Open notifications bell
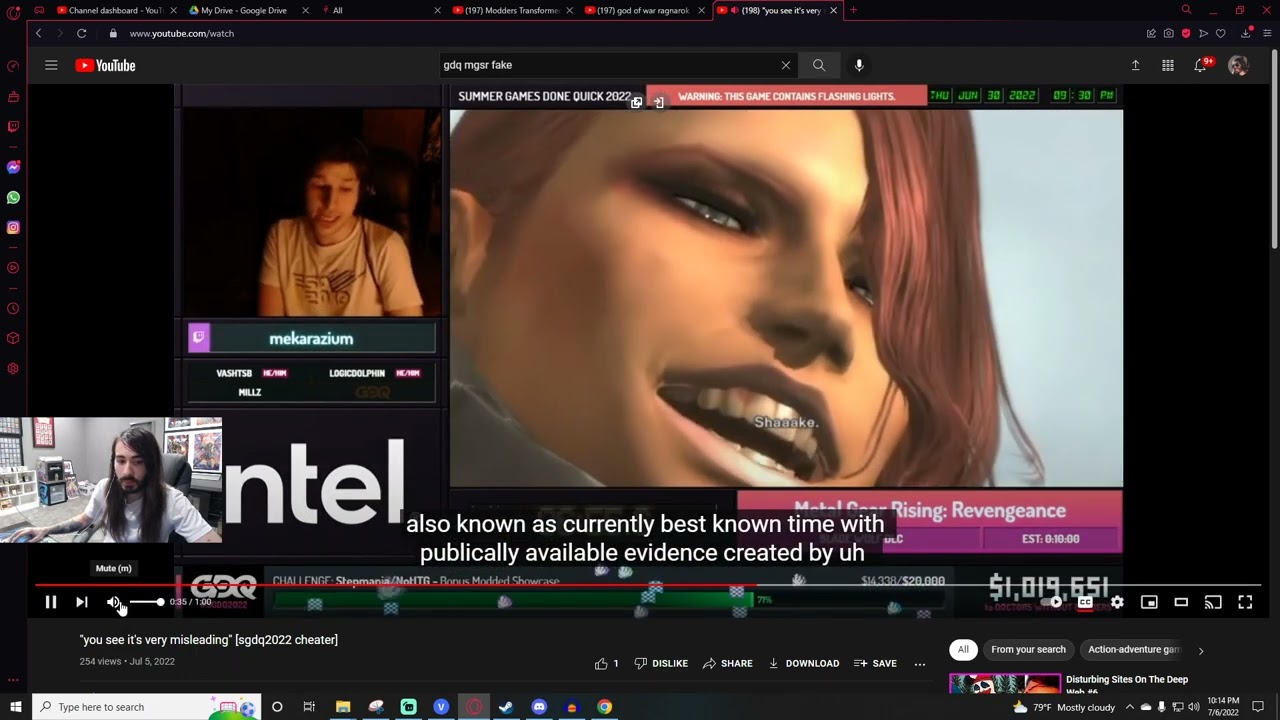The width and height of the screenshot is (1280, 720). pyautogui.click(x=1200, y=65)
